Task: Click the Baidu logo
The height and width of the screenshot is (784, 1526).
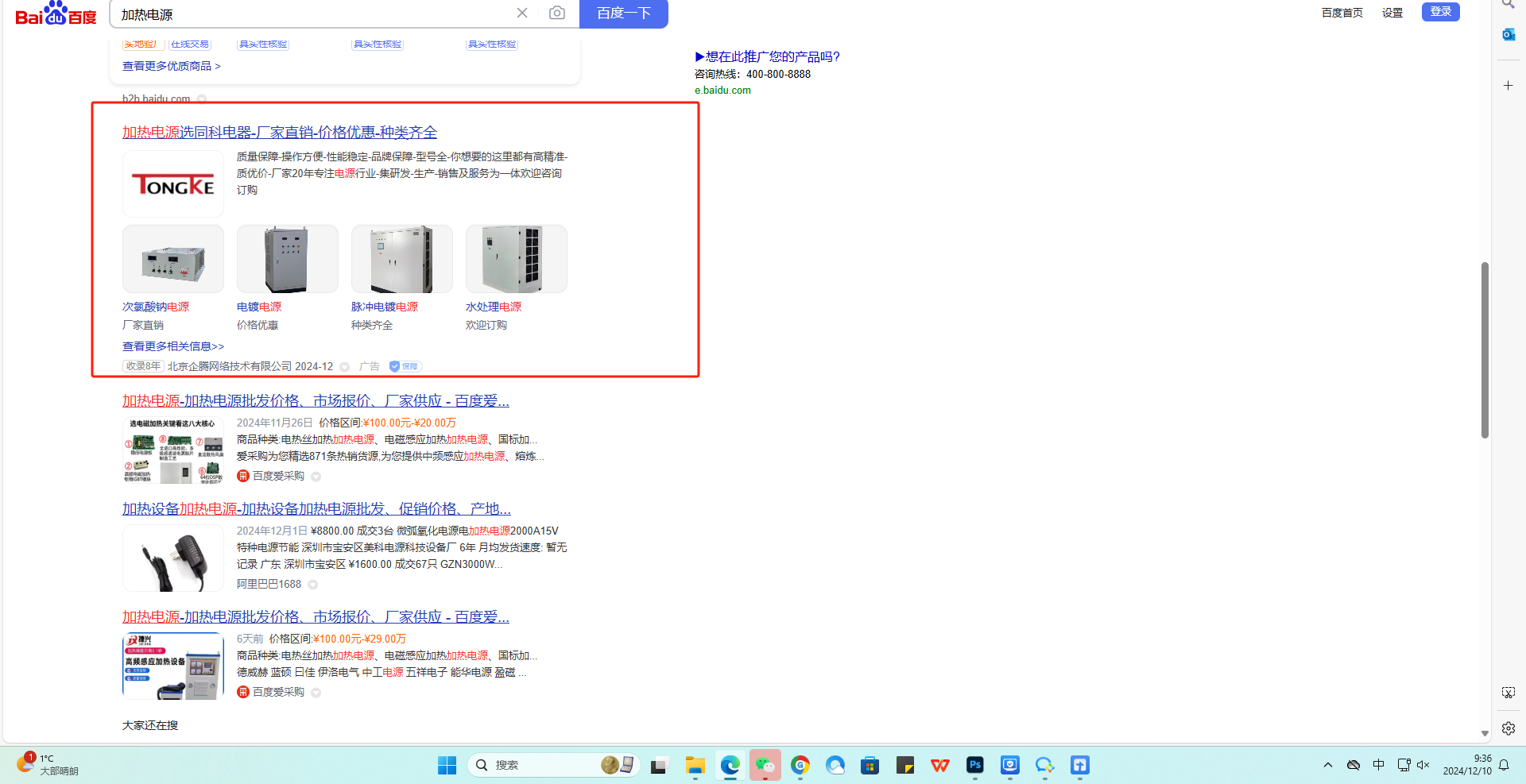Action: 56,14
